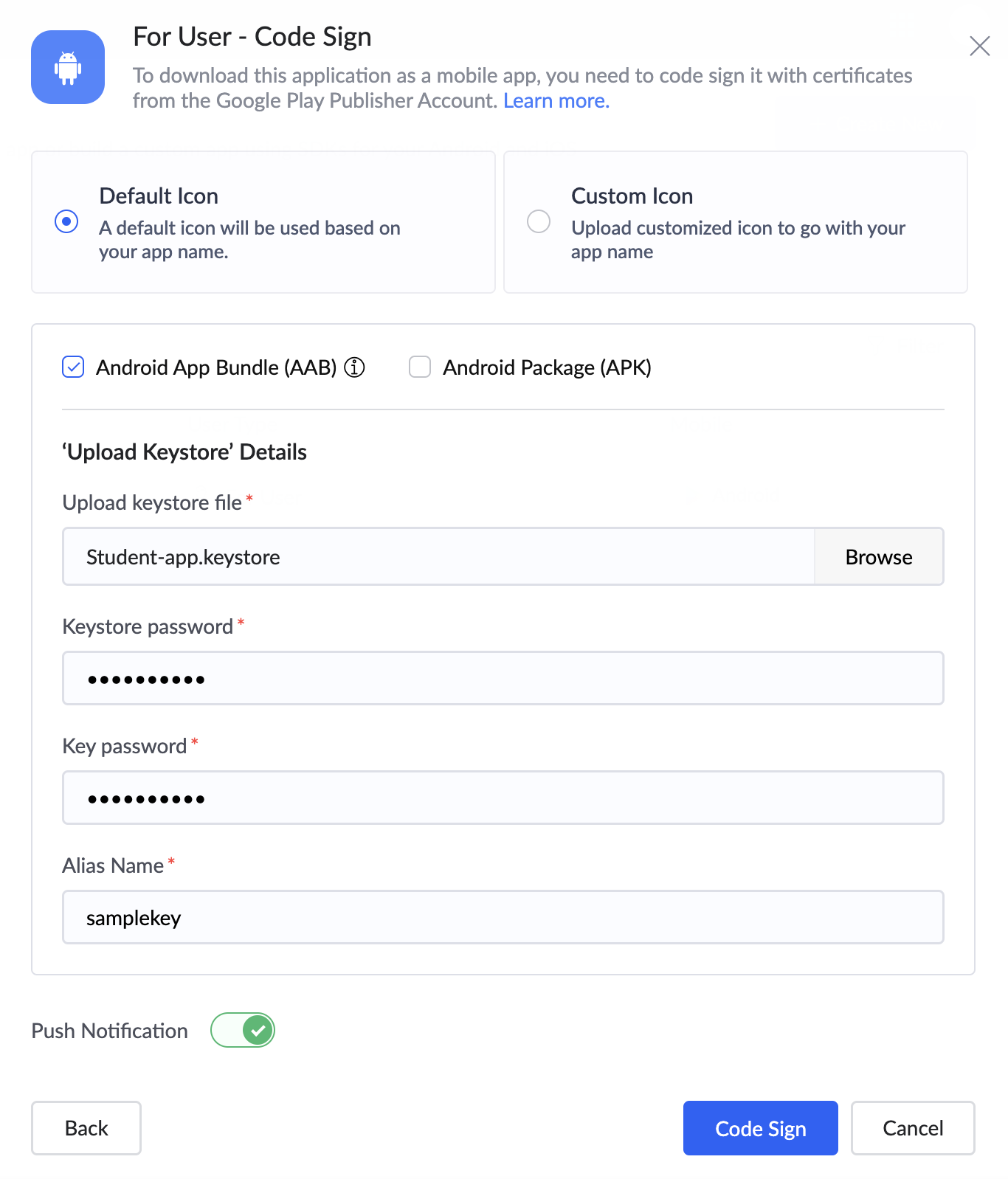1008x1179 pixels.
Task: Click the Android robot app icon
Action: pos(68,67)
